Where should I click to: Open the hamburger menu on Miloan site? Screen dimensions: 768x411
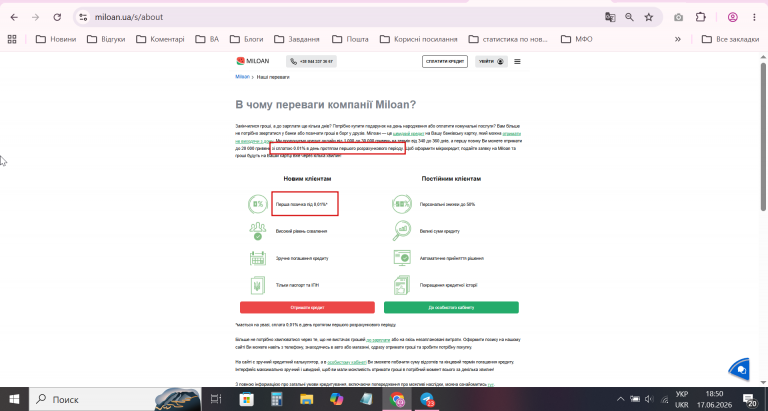click(517, 61)
